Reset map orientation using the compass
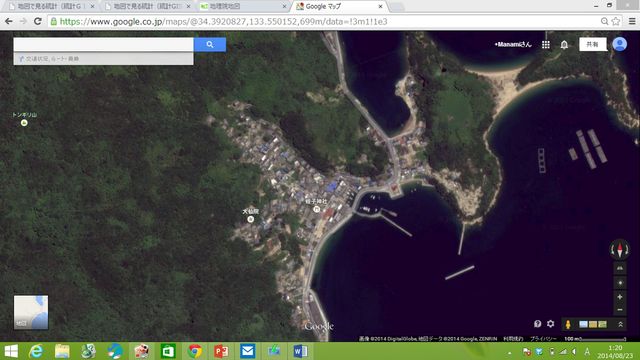640x360 pixels. click(620, 249)
